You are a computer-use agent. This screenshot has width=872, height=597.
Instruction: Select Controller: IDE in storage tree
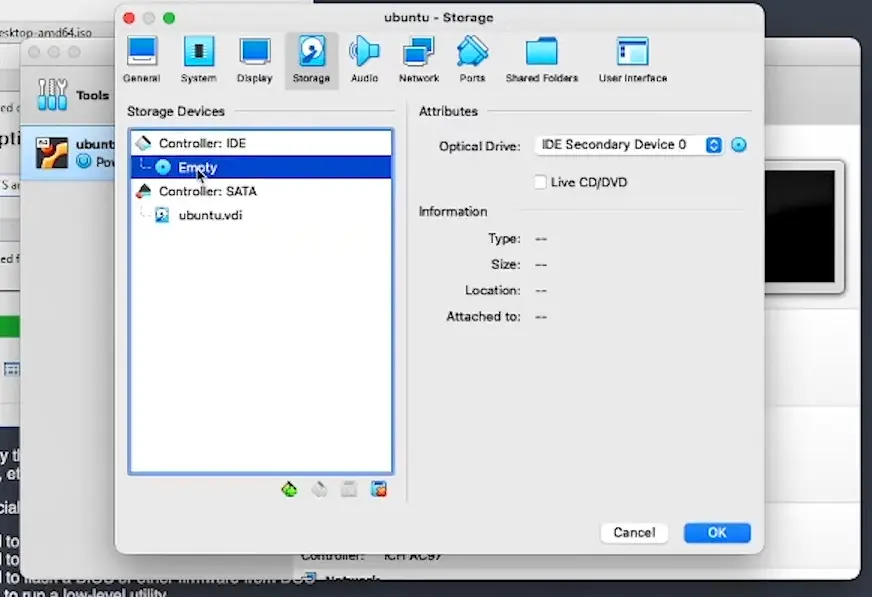pyautogui.click(x=261, y=143)
